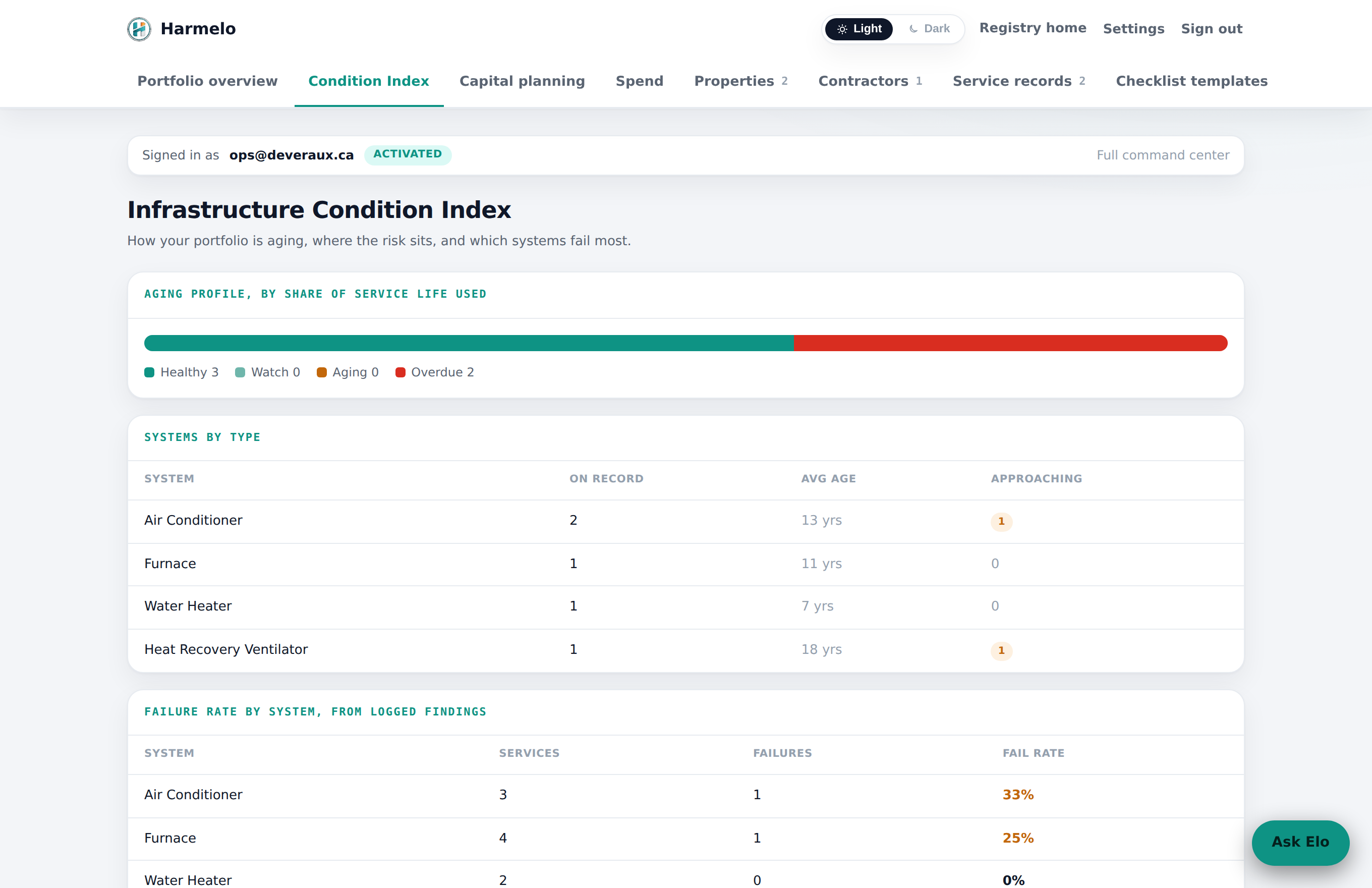Click Water Heater in Systems by Type
The image size is (1372, 888).
click(x=188, y=606)
